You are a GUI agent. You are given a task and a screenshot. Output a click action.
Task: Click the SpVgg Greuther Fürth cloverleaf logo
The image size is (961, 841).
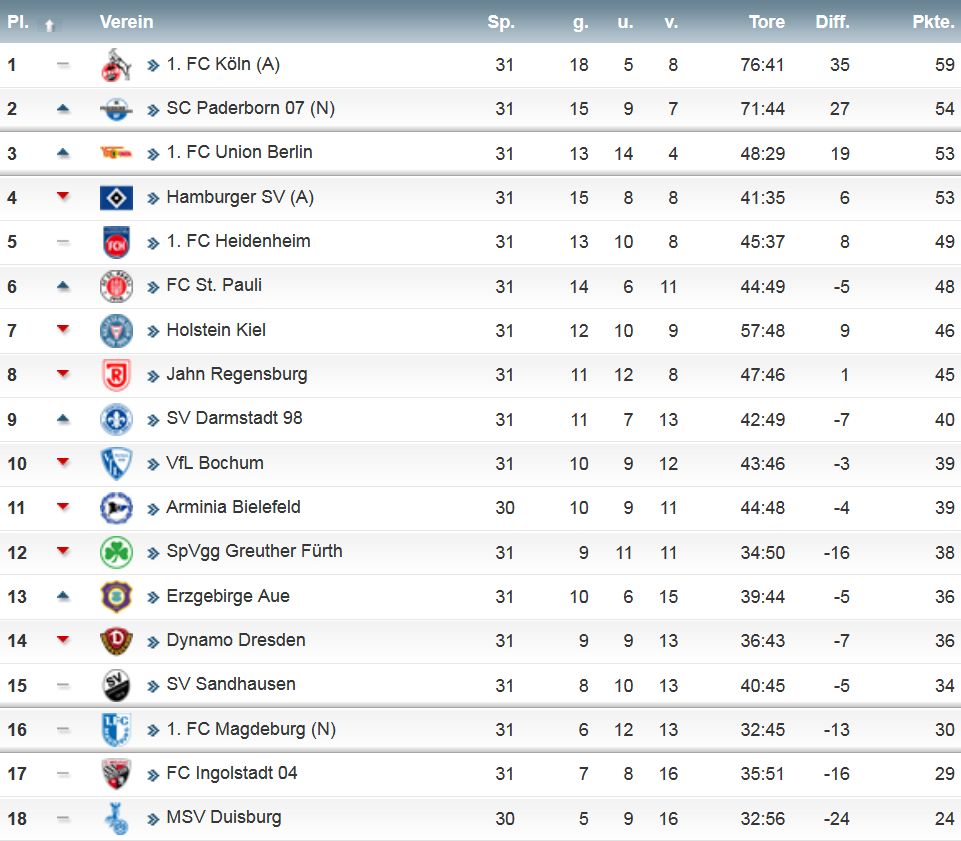pyautogui.click(x=116, y=552)
